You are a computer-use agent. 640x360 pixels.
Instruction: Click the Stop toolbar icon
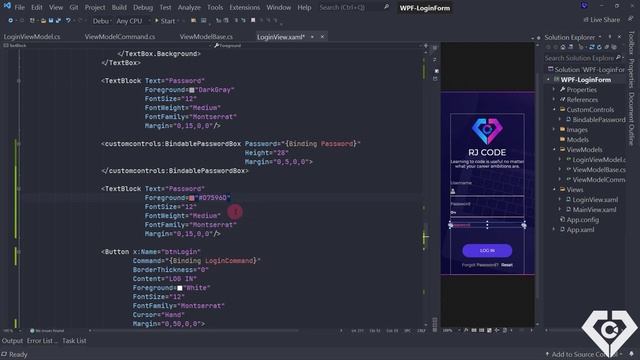[253, 20]
